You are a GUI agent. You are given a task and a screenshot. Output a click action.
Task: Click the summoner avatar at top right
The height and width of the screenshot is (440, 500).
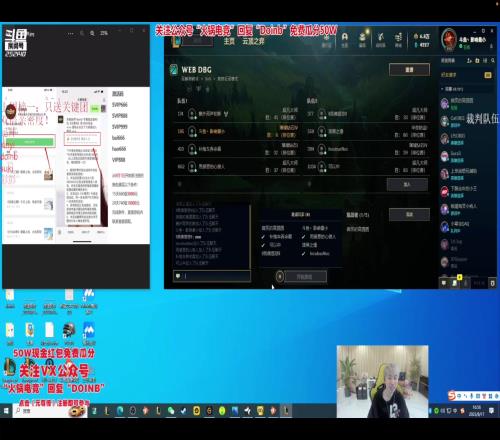point(449,39)
